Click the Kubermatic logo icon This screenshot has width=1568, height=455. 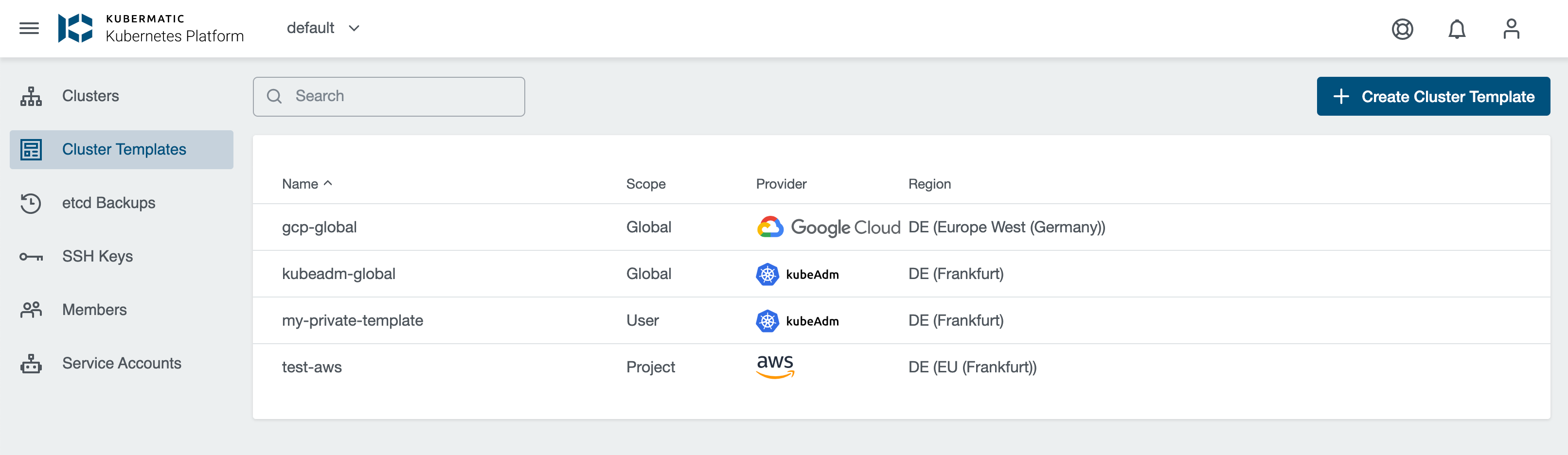pos(75,29)
